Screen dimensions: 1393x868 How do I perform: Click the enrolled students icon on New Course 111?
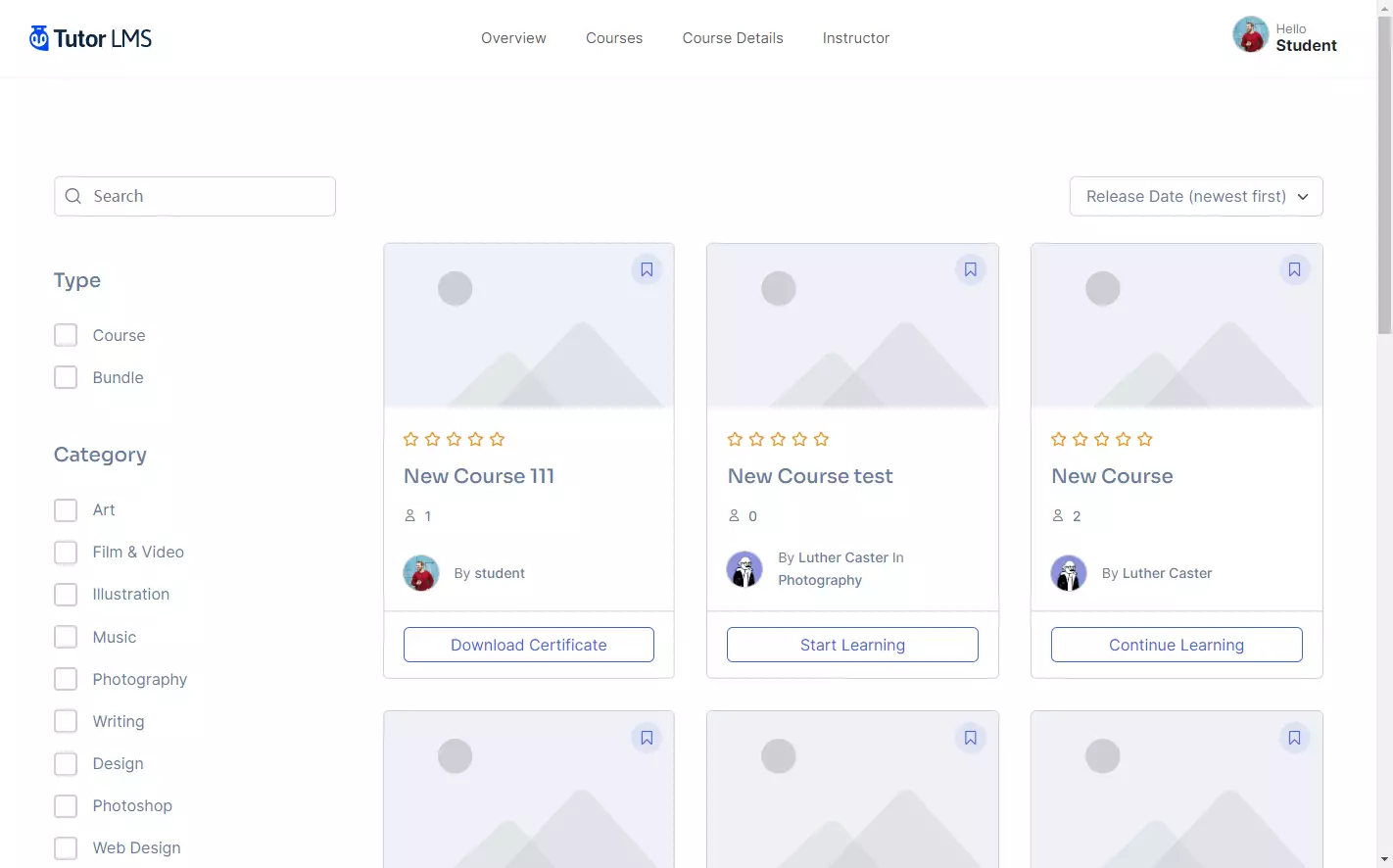click(x=410, y=515)
